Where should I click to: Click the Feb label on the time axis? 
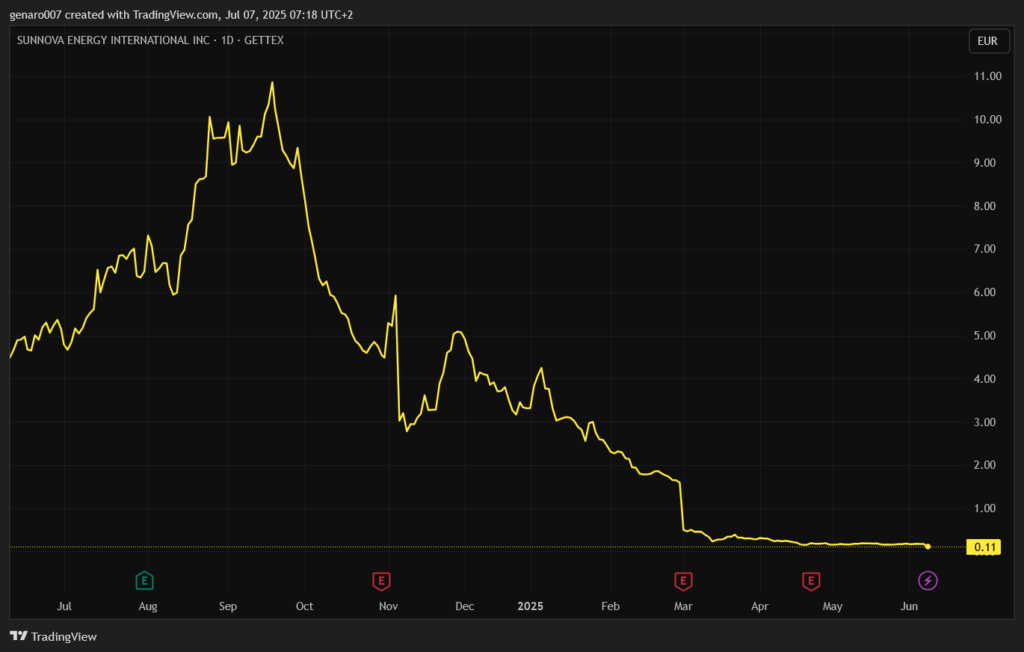pos(610,606)
